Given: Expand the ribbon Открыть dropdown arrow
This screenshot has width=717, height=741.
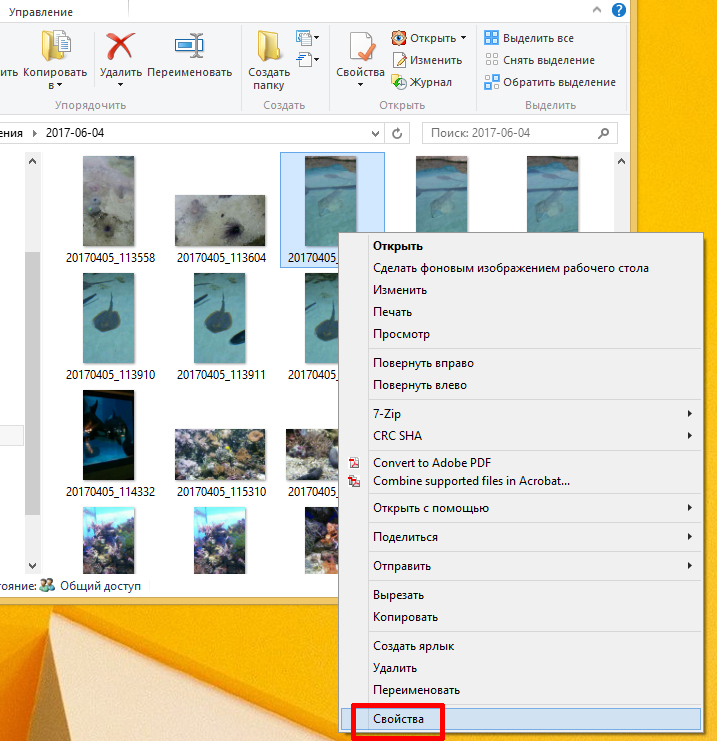Looking at the screenshot, I should (x=463, y=38).
